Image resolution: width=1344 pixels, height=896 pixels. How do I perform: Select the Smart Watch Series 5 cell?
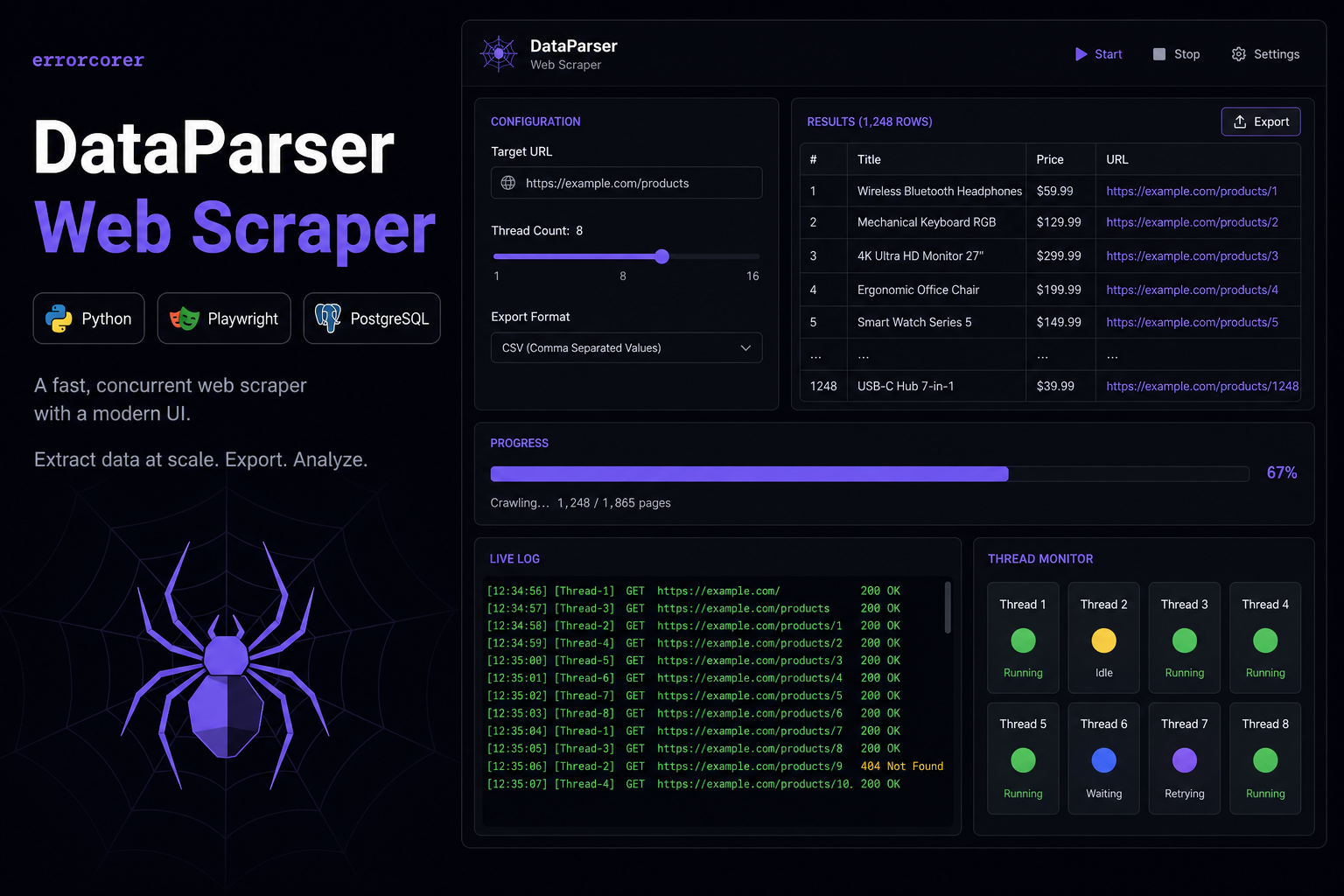tap(936, 322)
